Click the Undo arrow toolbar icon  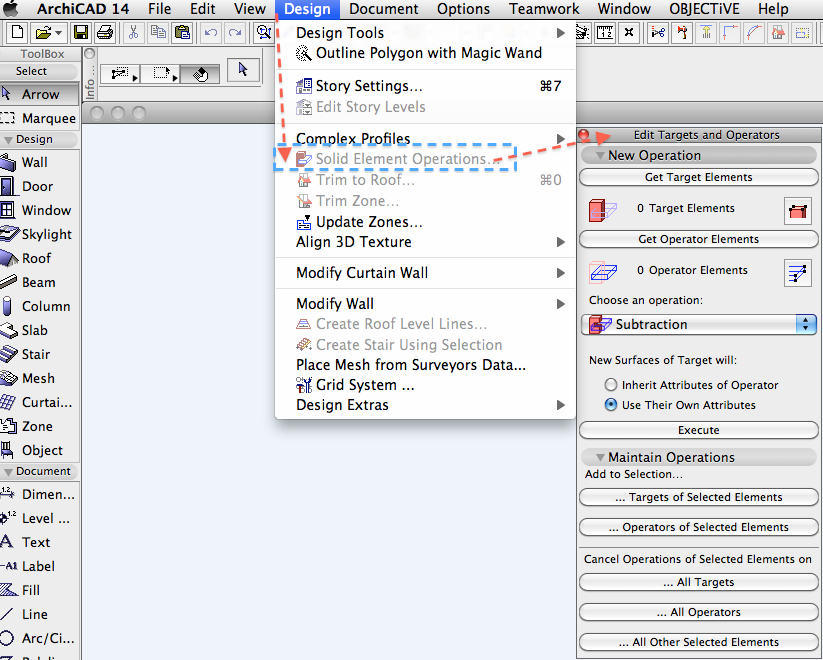click(211, 33)
